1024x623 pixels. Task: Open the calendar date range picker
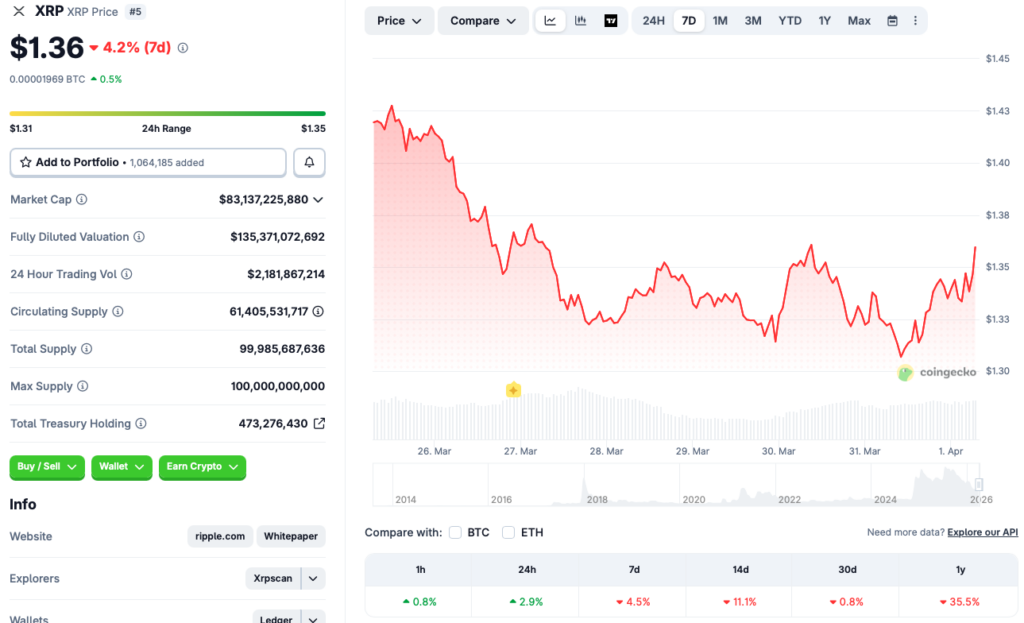click(x=892, y=20)
